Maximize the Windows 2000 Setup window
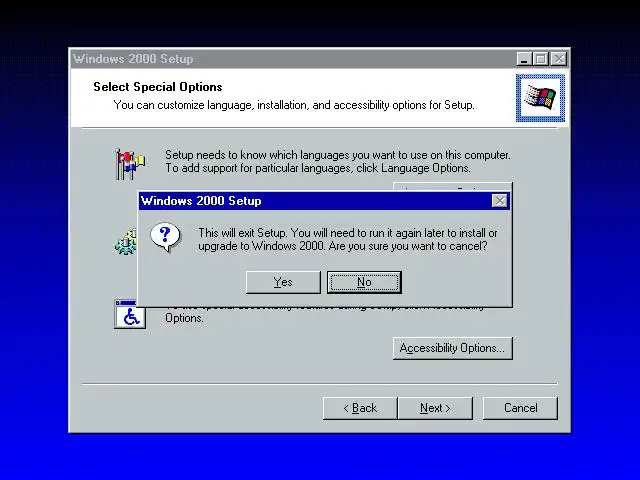Image resolution: width=640 pixels, height=480 pixels. pyautogui.click(x=541, y=59)
